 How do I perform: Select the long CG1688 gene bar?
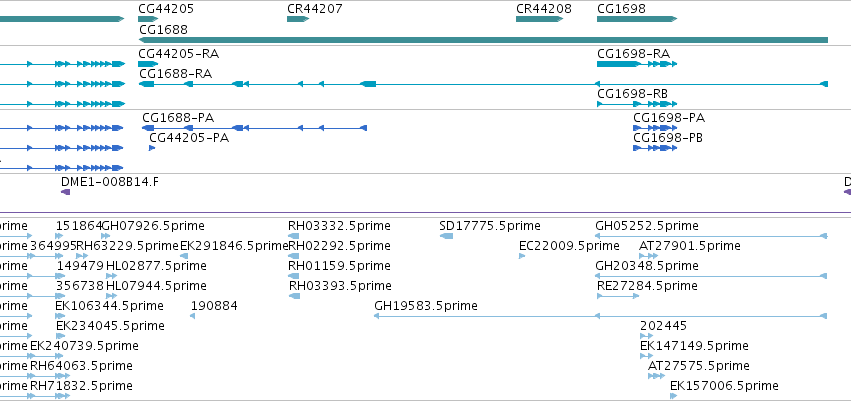pos(484,40)
